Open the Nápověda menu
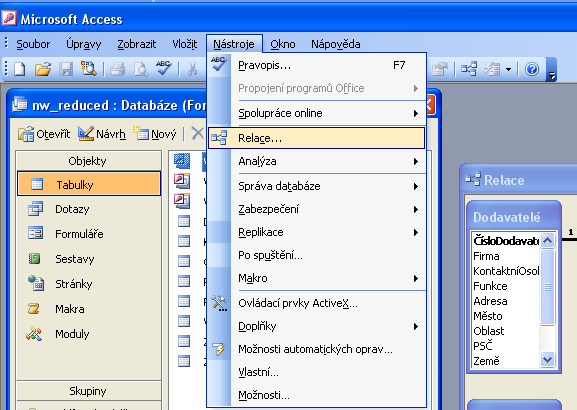 tap(336, 44)
